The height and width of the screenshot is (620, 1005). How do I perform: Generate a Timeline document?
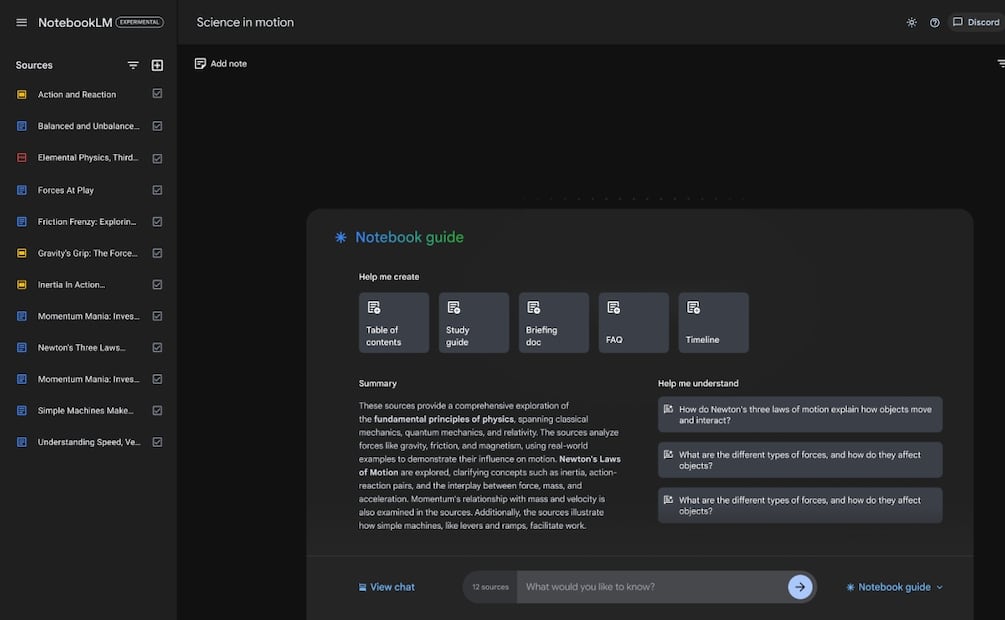[713, 322]
